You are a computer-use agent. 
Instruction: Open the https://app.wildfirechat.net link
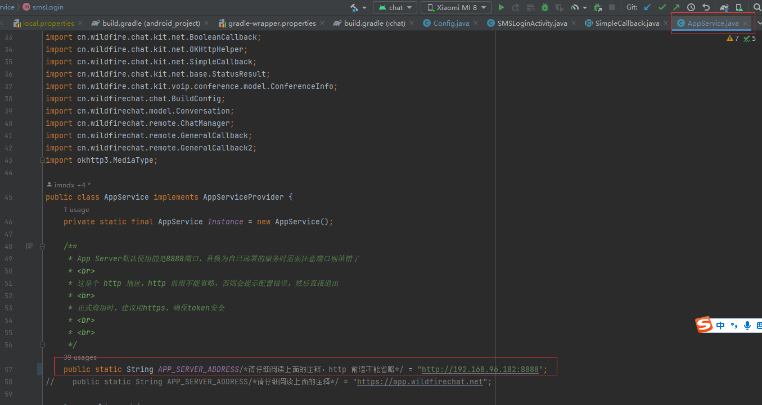420,382
